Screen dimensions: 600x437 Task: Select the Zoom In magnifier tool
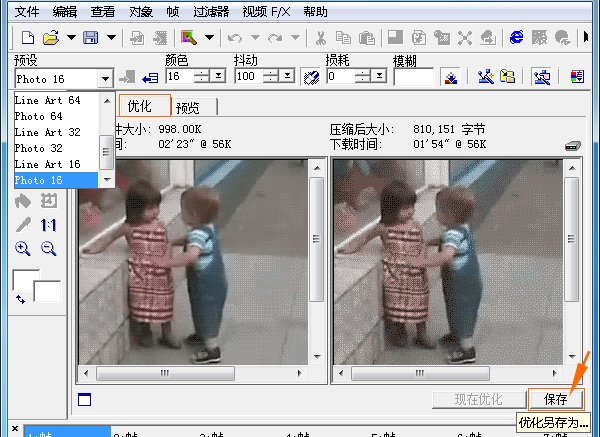click(23, 249)
